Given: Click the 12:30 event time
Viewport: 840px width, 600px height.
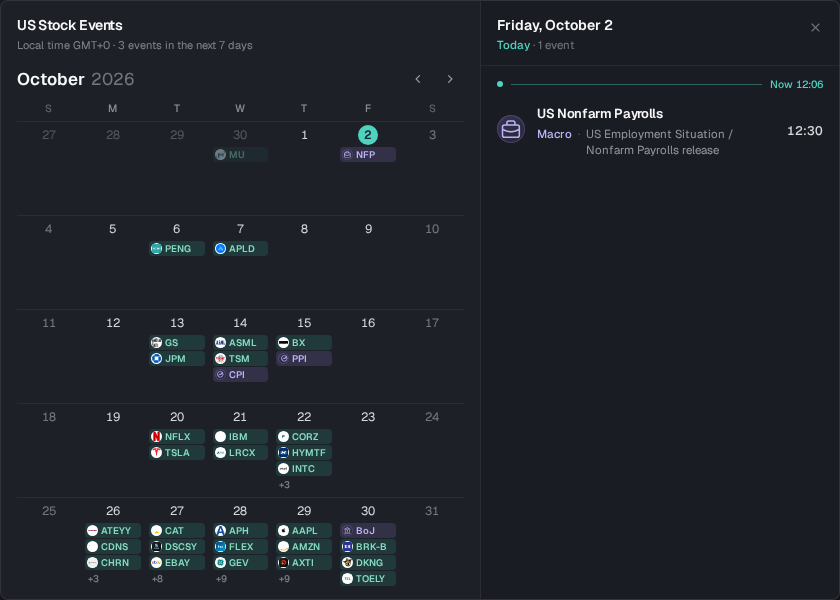Looking at the screenshot, I should (x=804, y=131).
